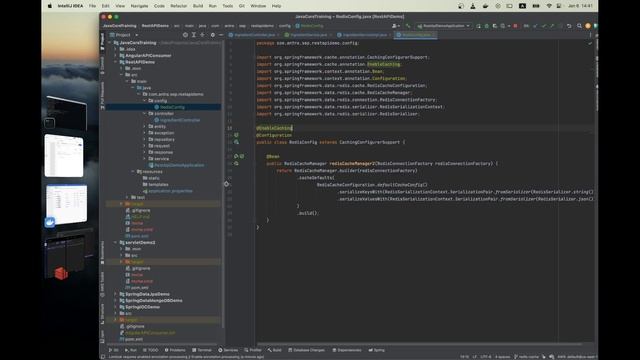Screen dimensions: 640x360
Task: Expand the service package folder
Action: point(144,159)
